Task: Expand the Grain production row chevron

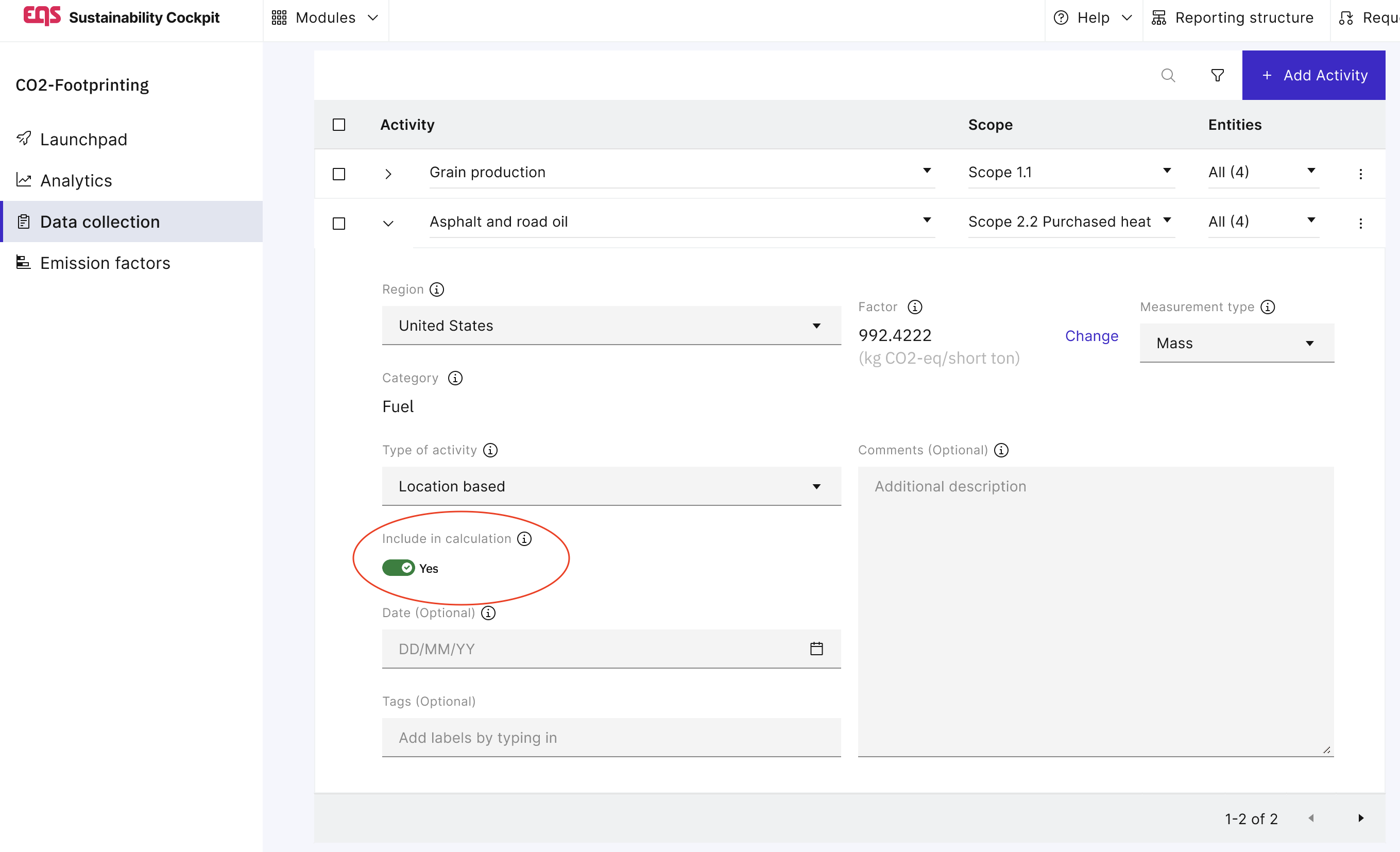Action: click(388, 174)
